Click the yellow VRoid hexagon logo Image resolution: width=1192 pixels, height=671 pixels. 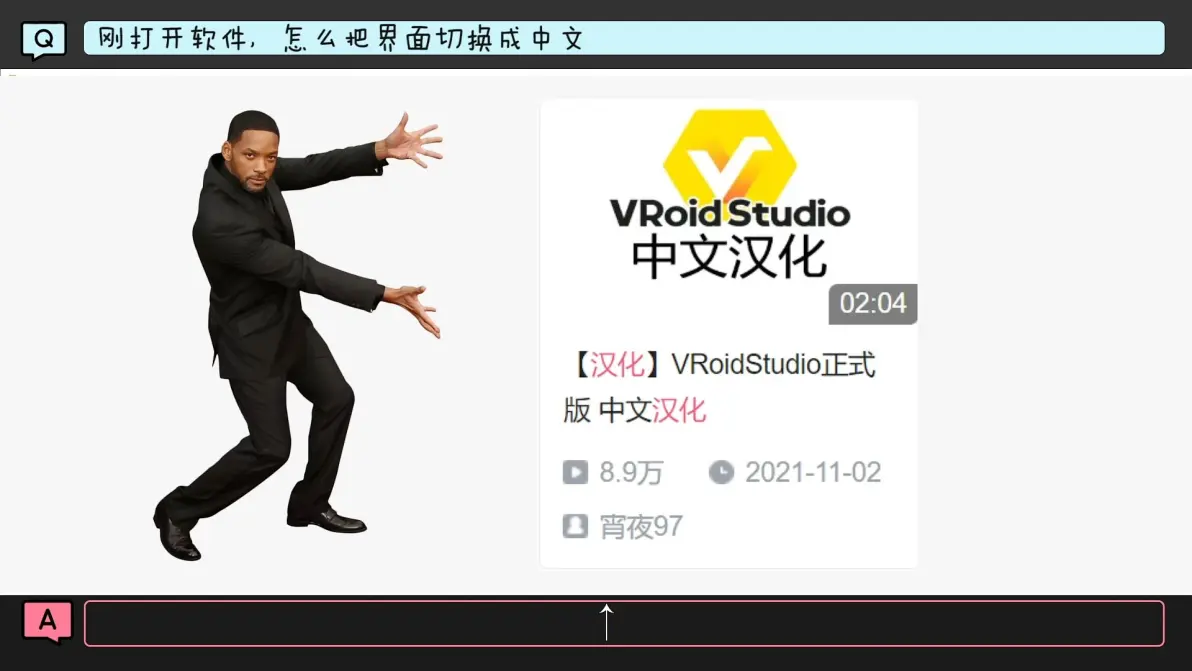tap(730, 158)
